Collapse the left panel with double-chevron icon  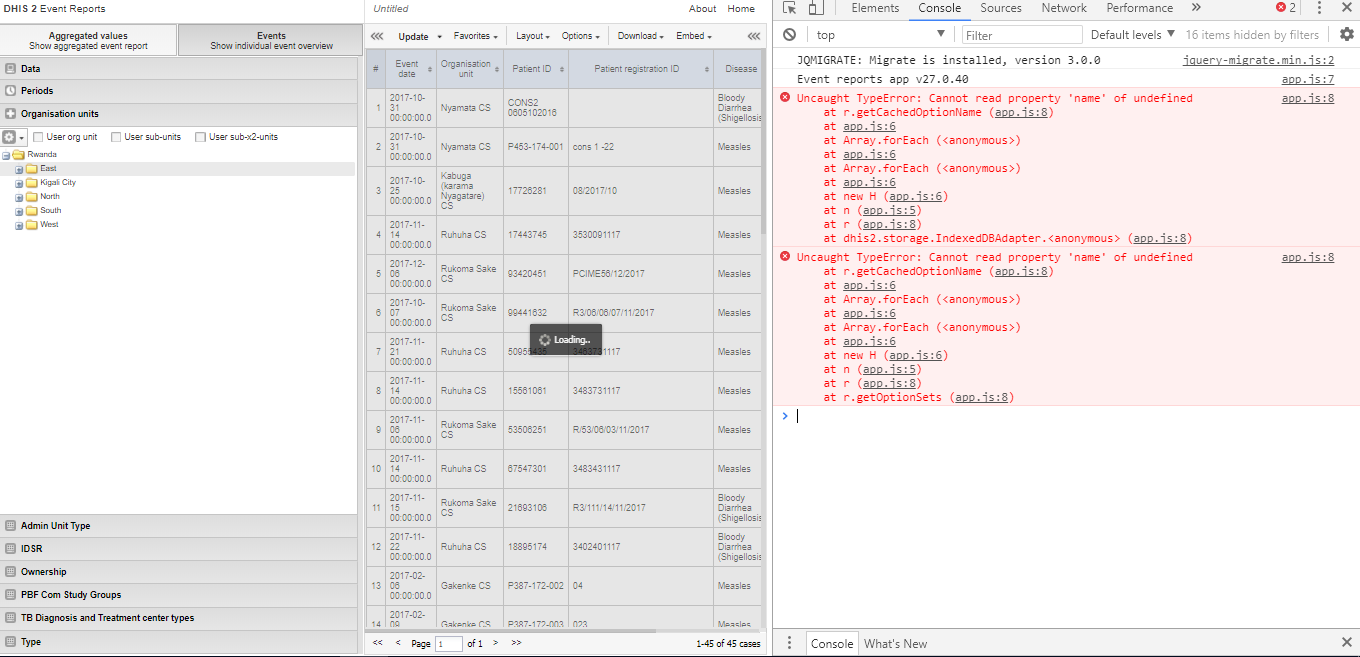[x=377, y=36]
